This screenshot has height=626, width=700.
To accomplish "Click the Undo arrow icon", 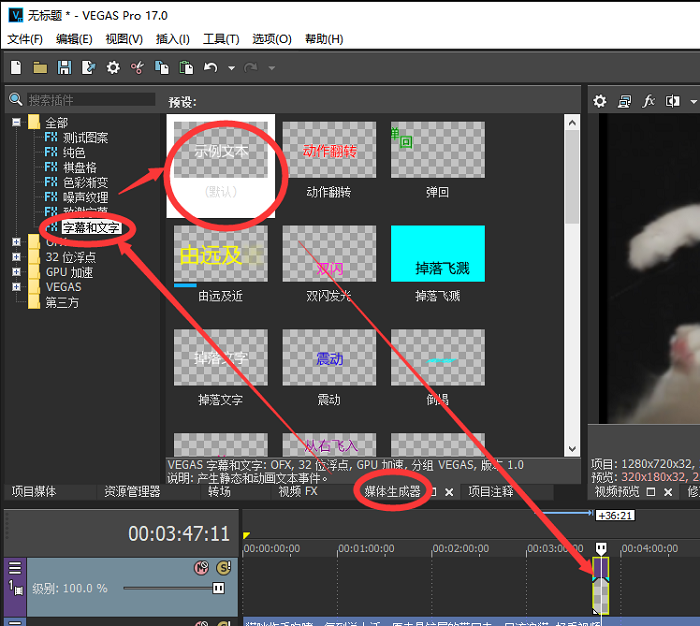I will point(210,67).
